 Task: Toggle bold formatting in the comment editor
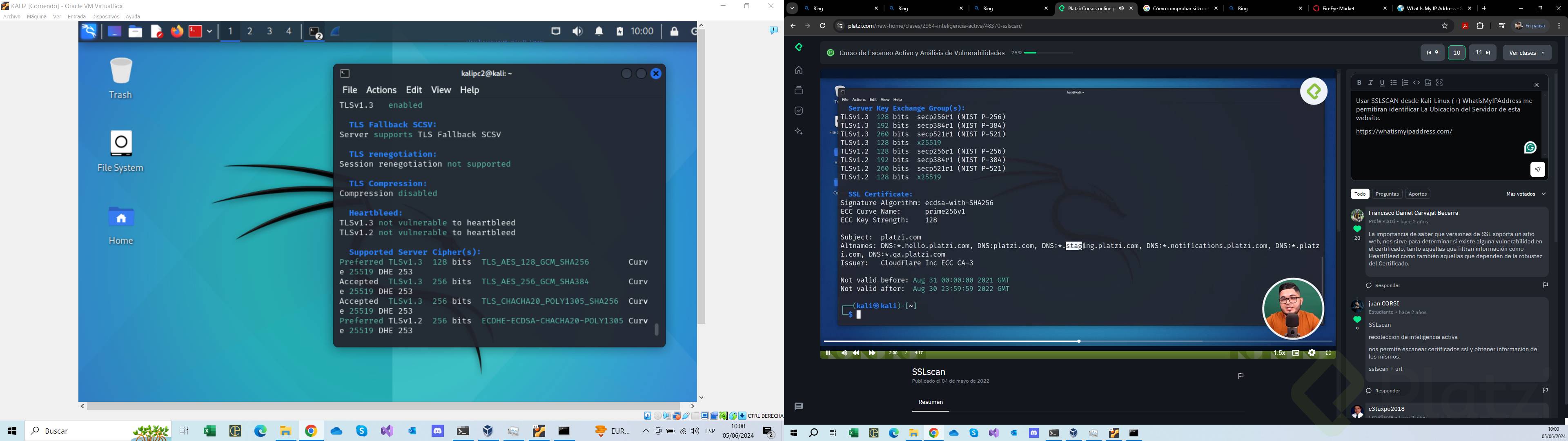(x=1359, y=83)
